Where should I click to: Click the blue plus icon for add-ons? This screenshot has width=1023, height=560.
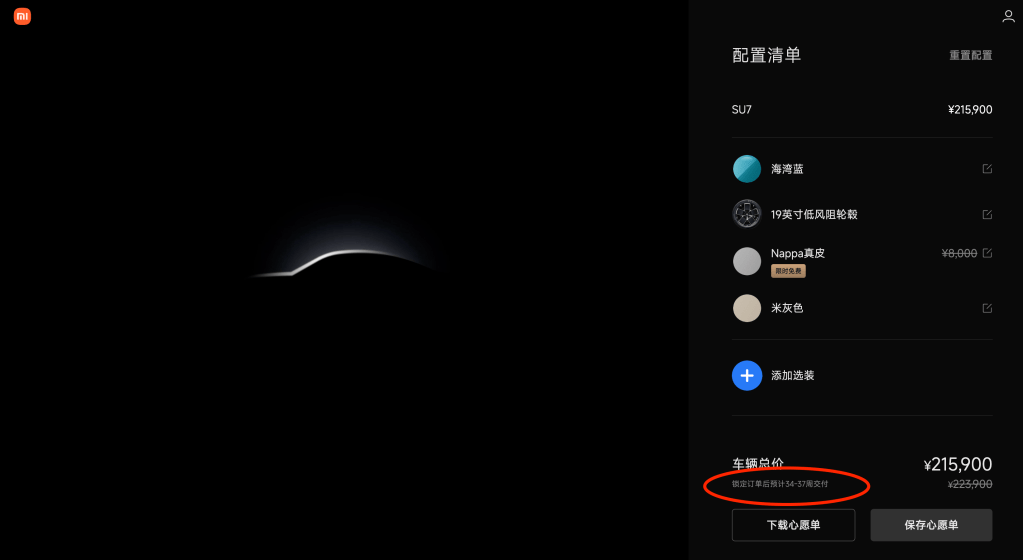click(x=747, y=375)
